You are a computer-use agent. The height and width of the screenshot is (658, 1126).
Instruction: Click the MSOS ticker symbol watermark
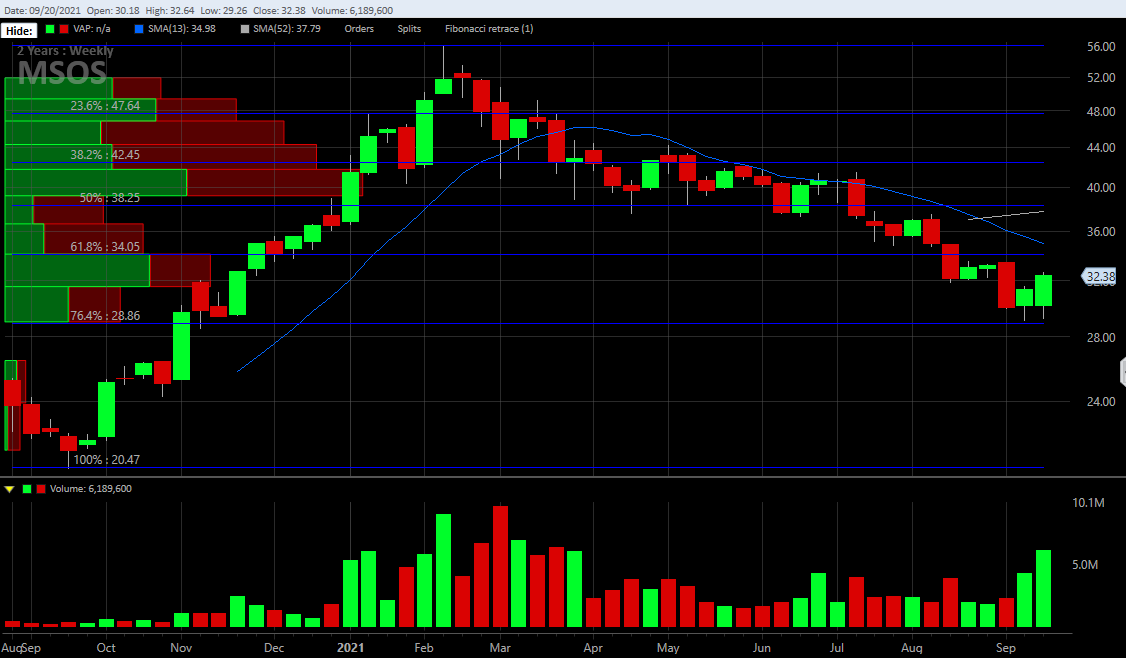pyautogui.click(x=62, y=72)
